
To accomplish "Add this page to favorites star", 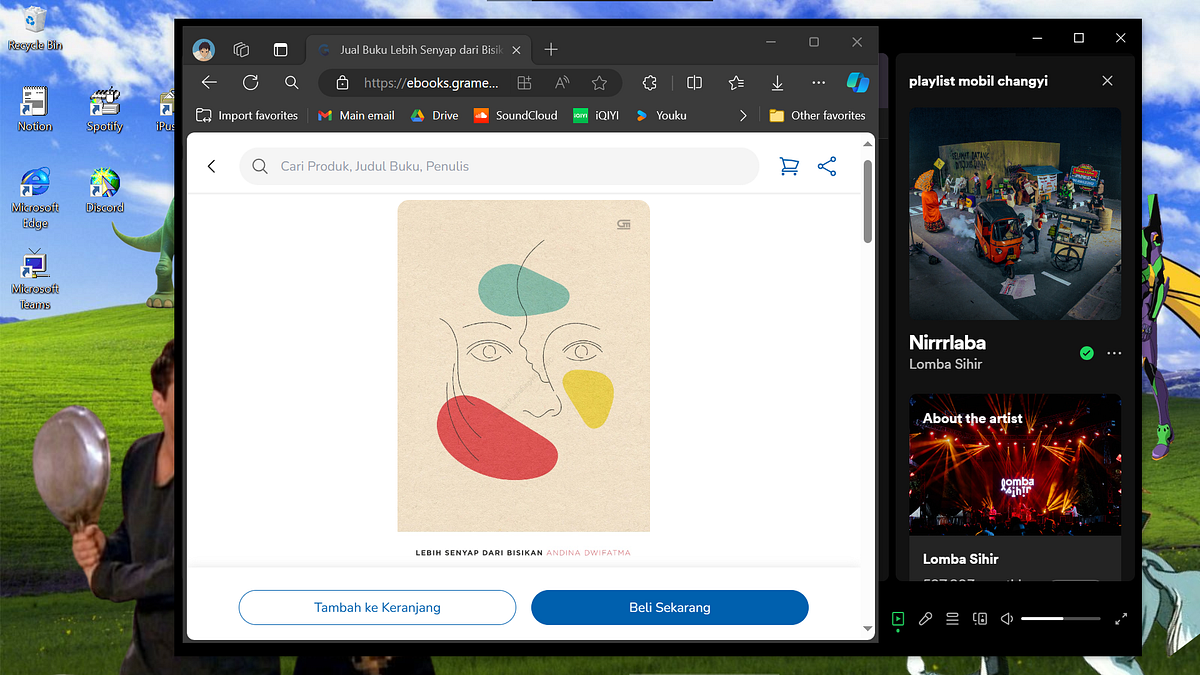I will click(599, 83).
